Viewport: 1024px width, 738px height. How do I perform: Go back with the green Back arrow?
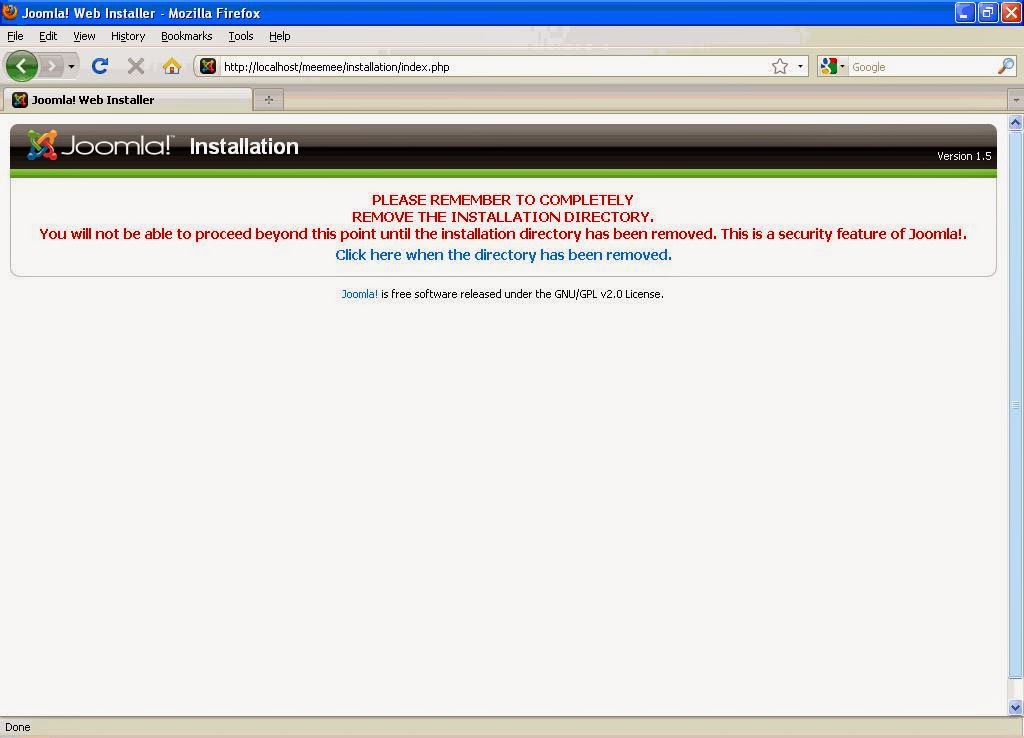[x=22, y=66]
